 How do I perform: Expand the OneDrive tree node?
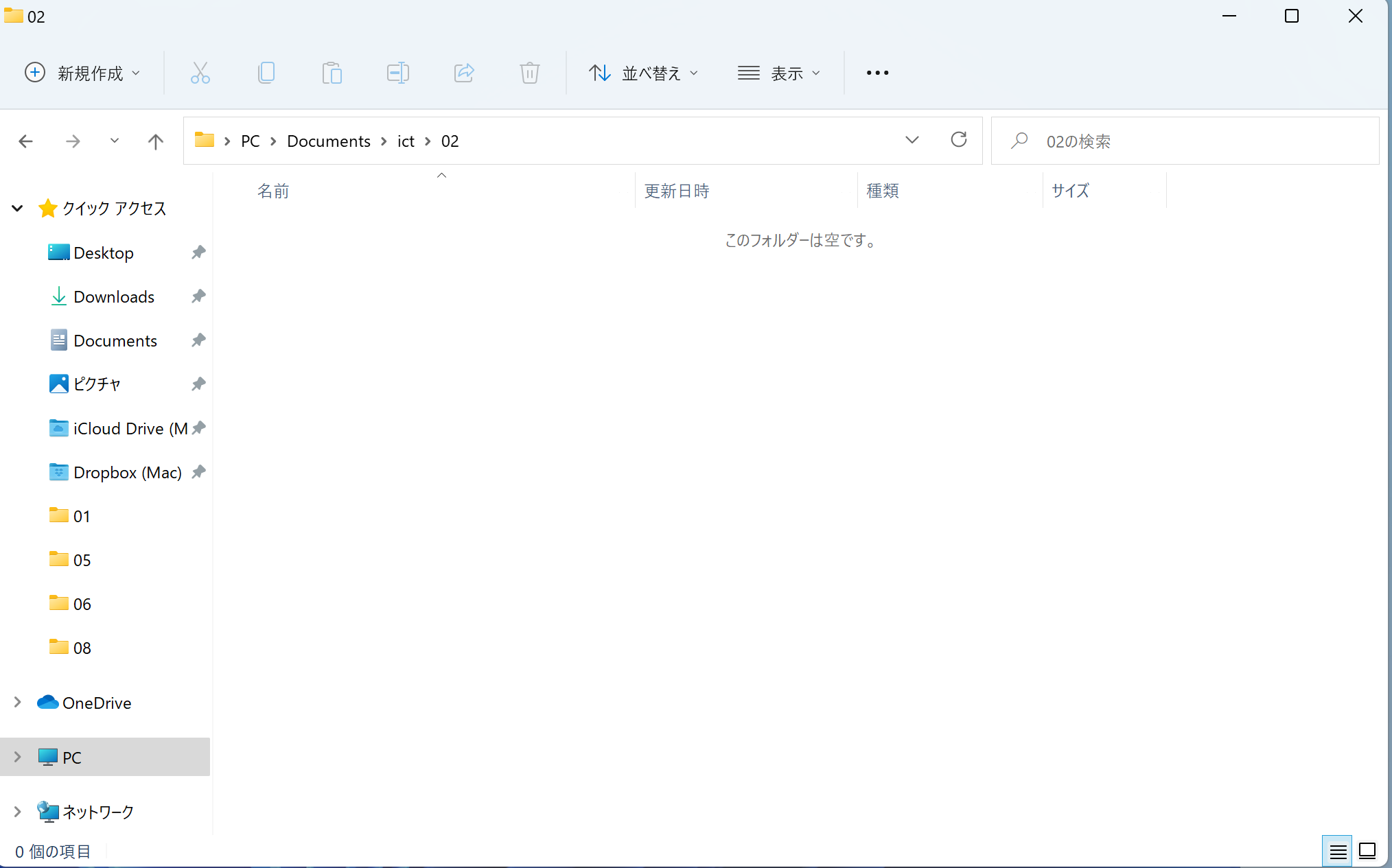[18, 702]
